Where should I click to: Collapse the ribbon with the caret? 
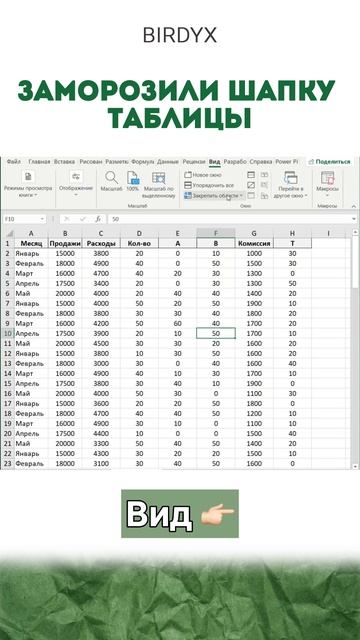tap(354, 206)
